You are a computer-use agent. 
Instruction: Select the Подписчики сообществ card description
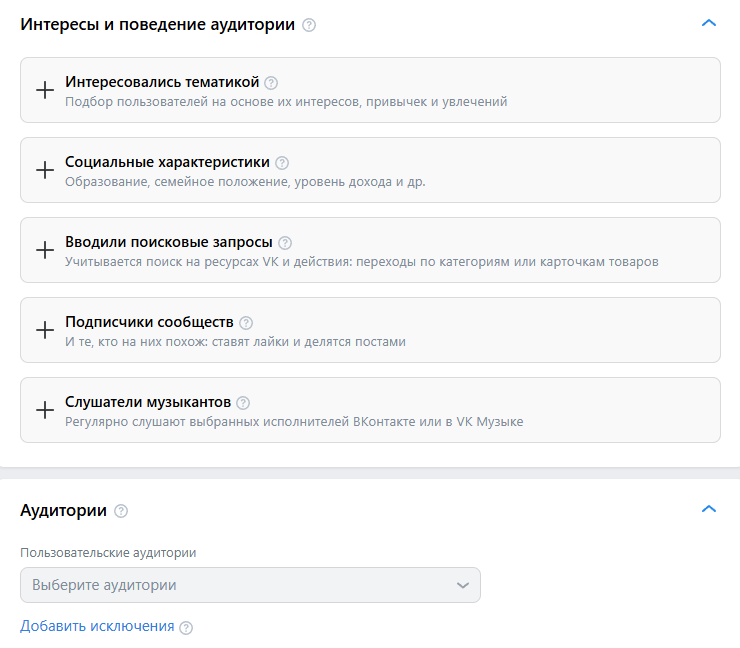tap(235, 342)
